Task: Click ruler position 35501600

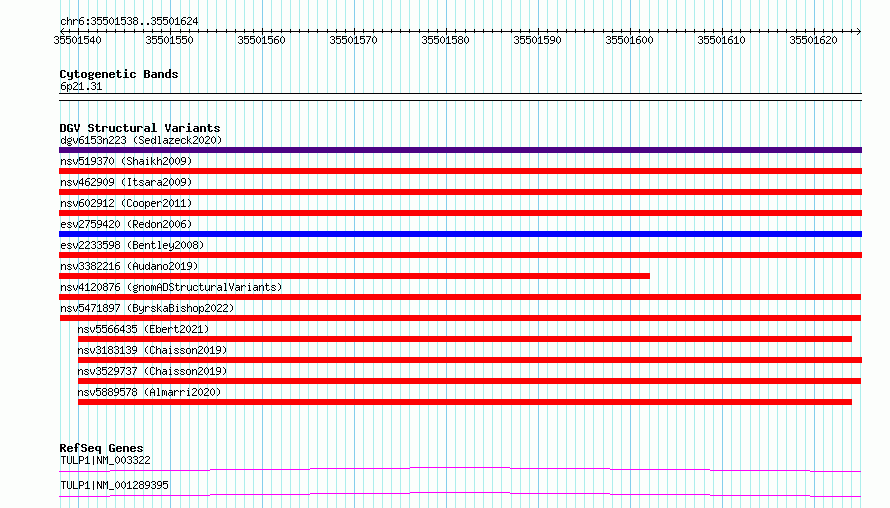Action: pyautogui.click(x=629, y=40)
